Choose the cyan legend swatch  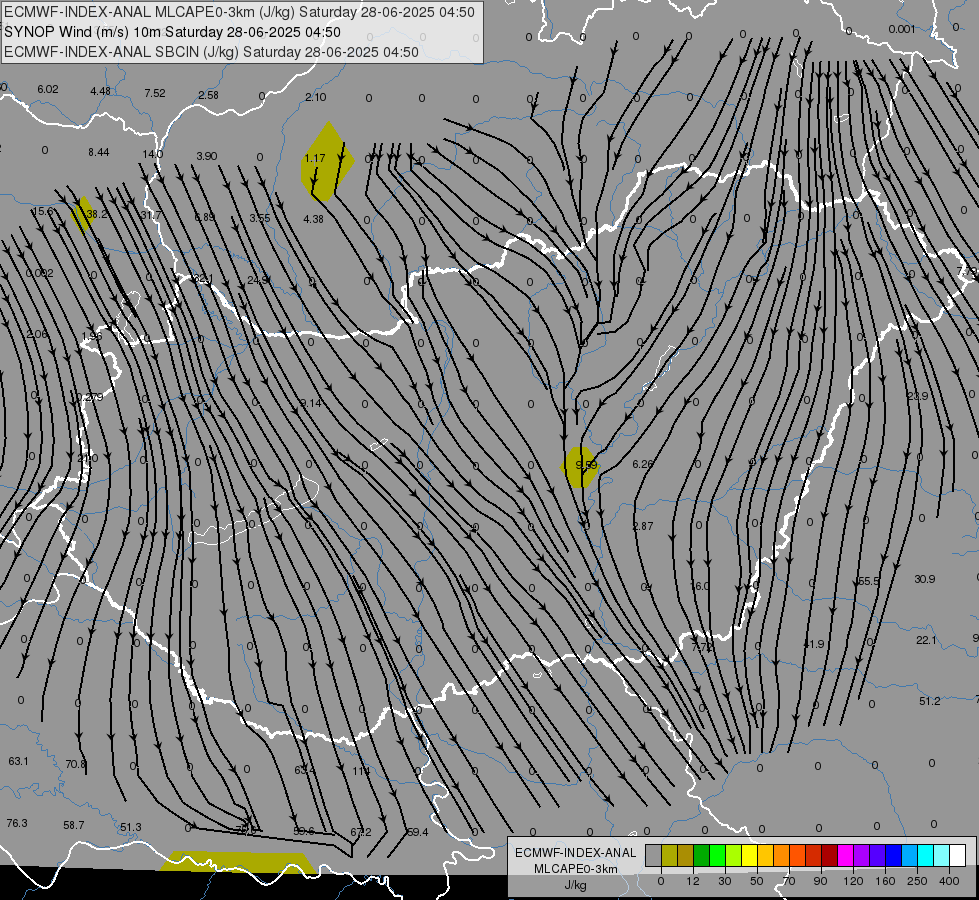tap(925, 855)
